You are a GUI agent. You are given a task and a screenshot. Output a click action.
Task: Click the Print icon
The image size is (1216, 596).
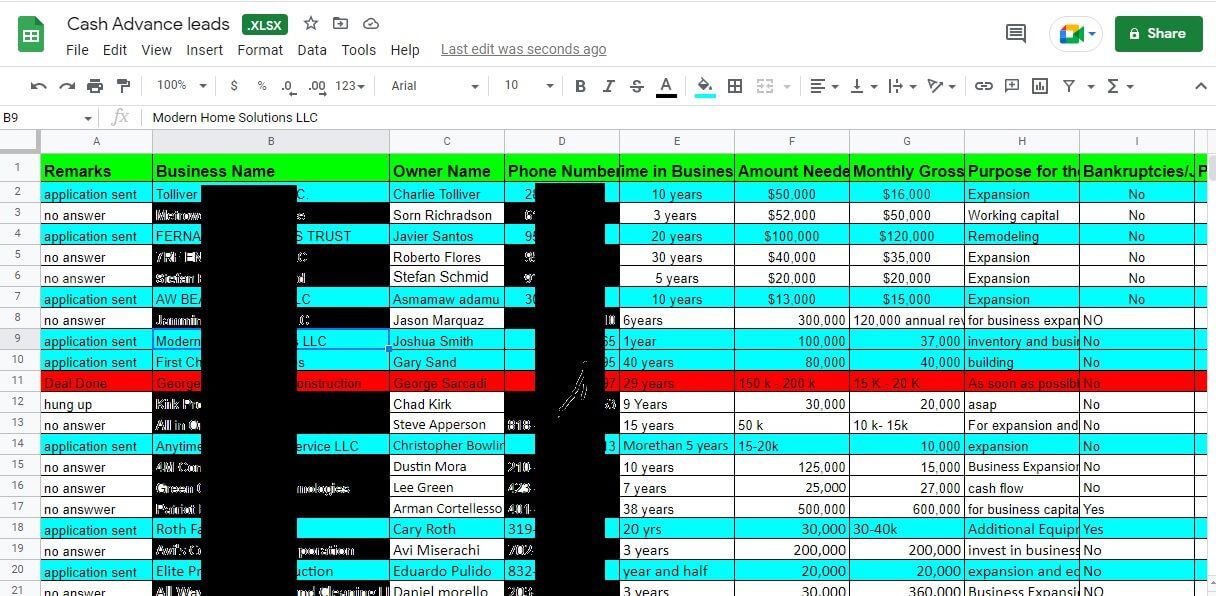tap(95, 86)
